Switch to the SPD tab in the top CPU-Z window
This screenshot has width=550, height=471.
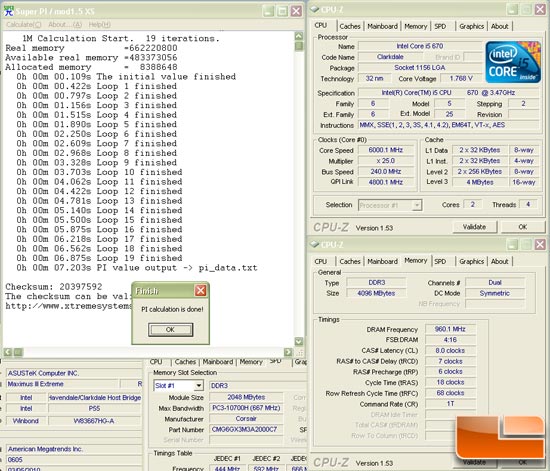[440, 26]
